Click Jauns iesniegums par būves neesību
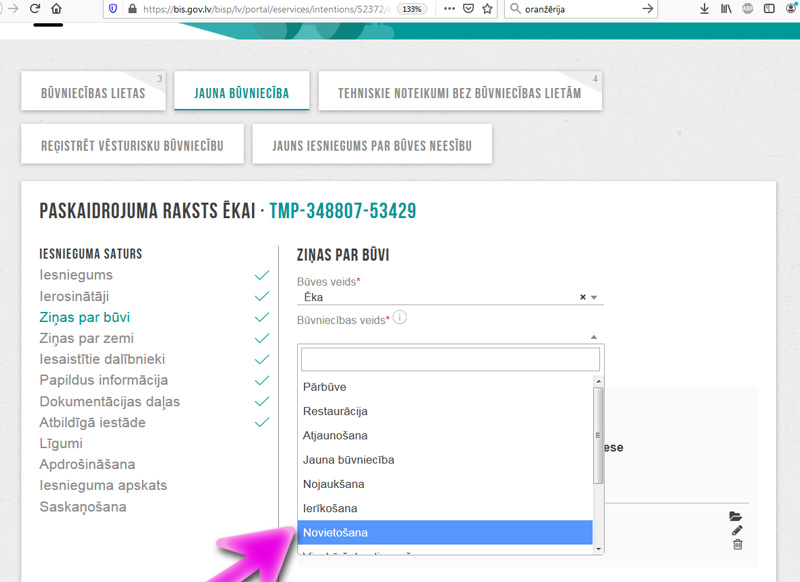Screen dimensions: 800x582 click(372, 146)
